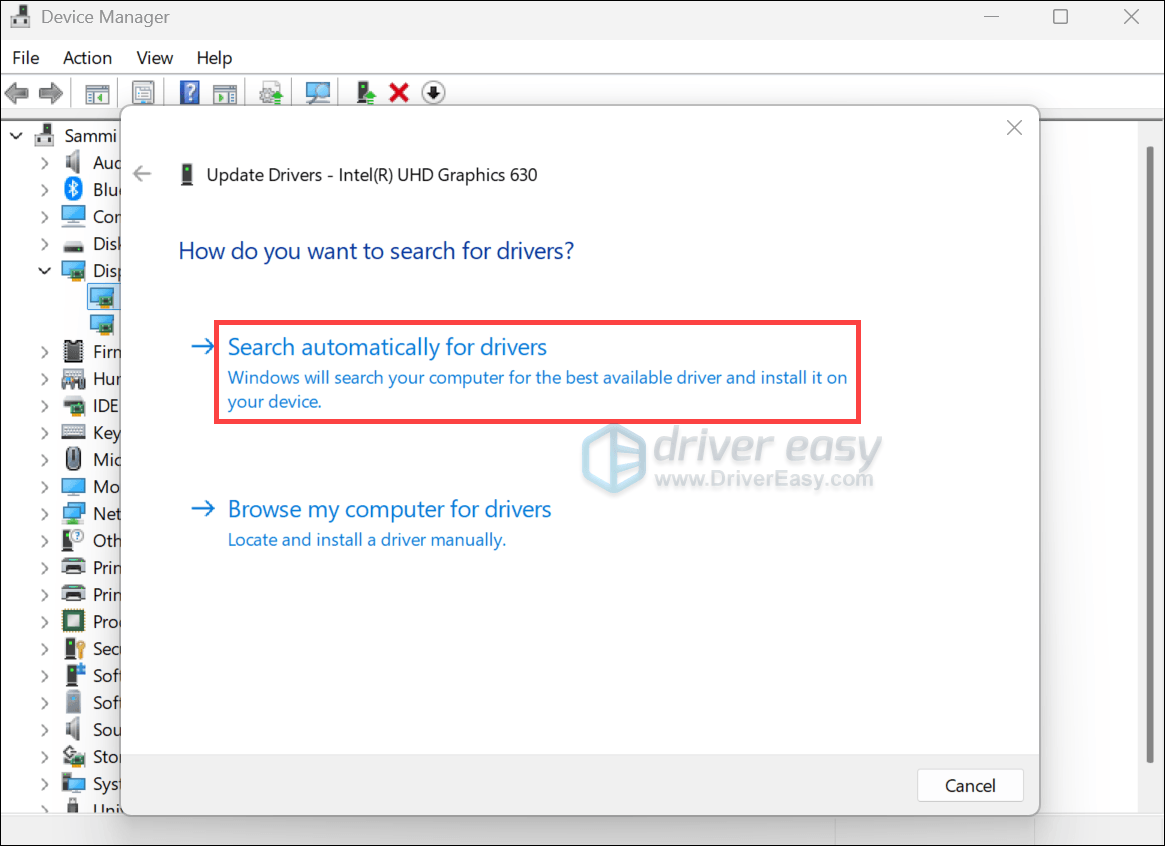Choose Search automatically for drivers
This screenshot has width=1165, height=846.
point(387,348)
